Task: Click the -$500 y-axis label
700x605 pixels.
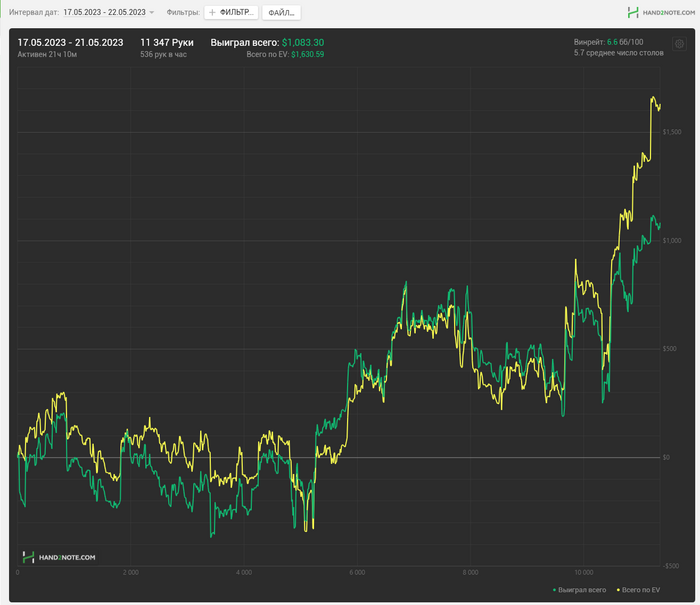Action: pos(671,566)
